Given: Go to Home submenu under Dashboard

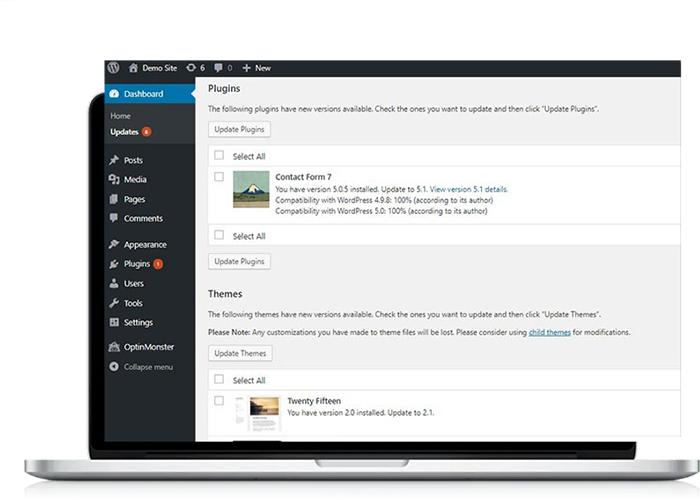Looking at the screenshot, I should point(121,116).
